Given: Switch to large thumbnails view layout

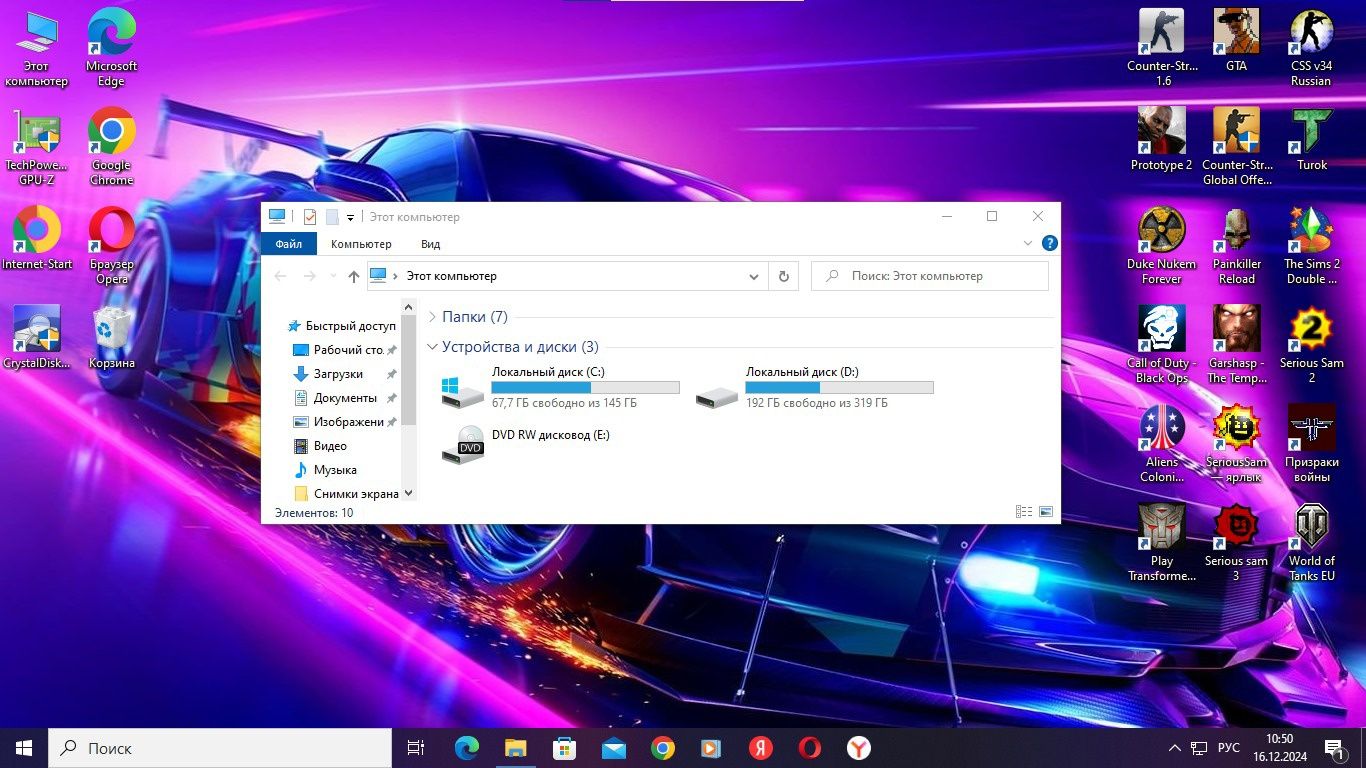Looking at the screenshot, I should [x=1046, y=512].
